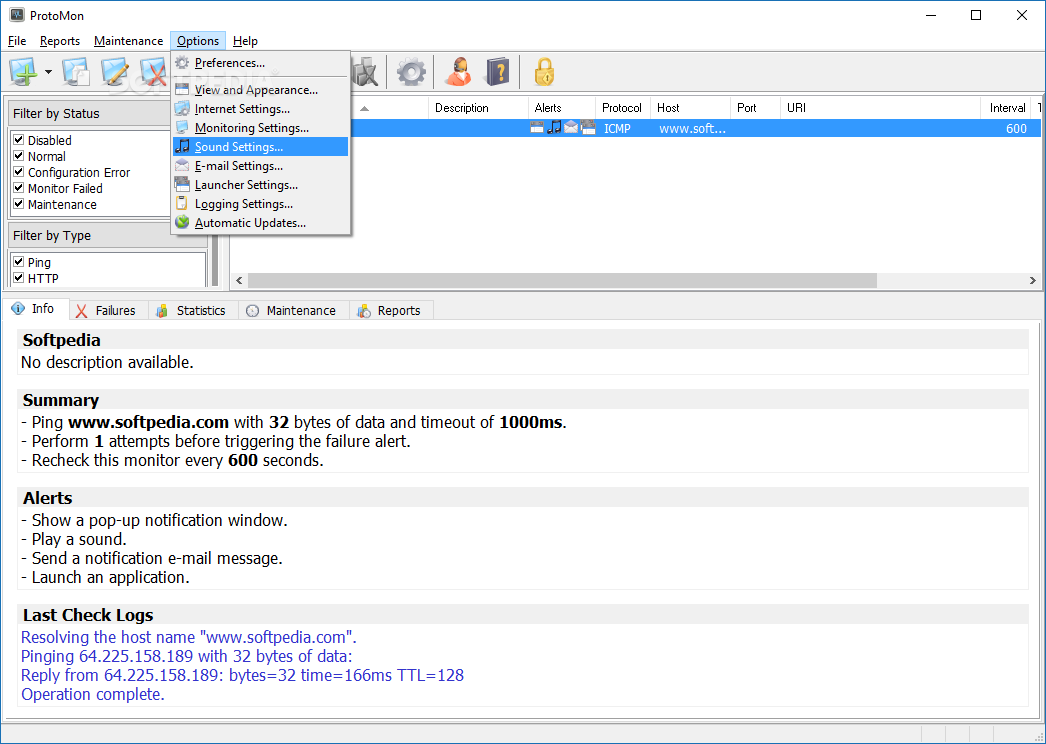Click the support agent headset icon

coord(459,71)
